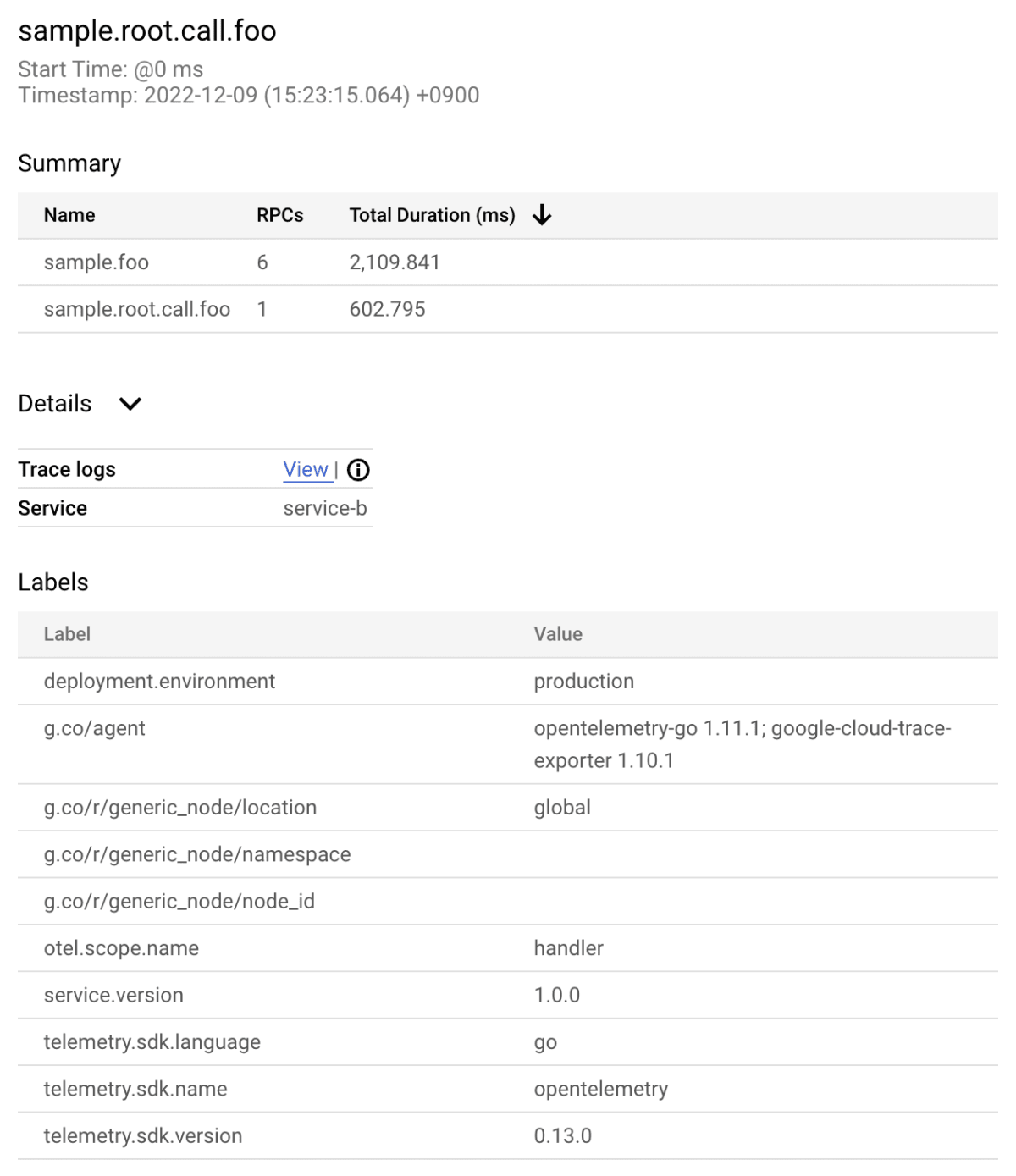
Task: Click the g.co/r/generic_node/namespace label
Action: tap(197, 854)
